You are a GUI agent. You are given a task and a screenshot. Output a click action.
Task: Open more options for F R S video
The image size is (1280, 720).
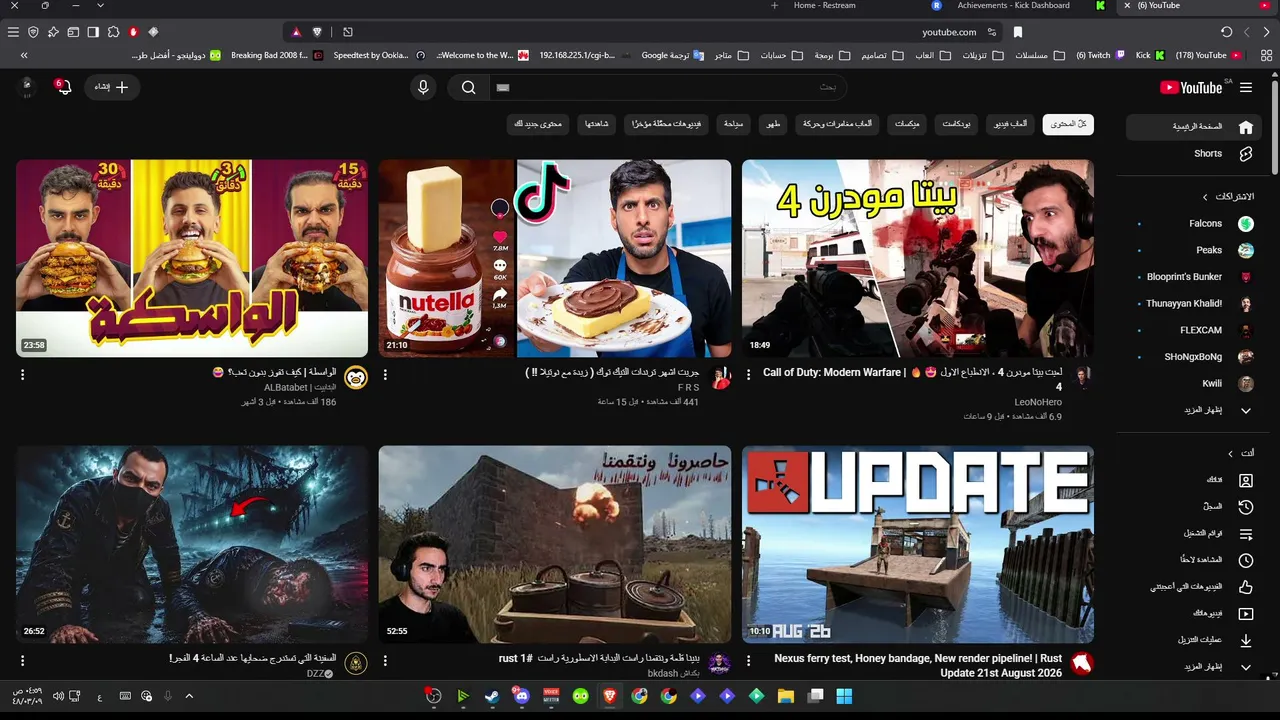(385, 375)
